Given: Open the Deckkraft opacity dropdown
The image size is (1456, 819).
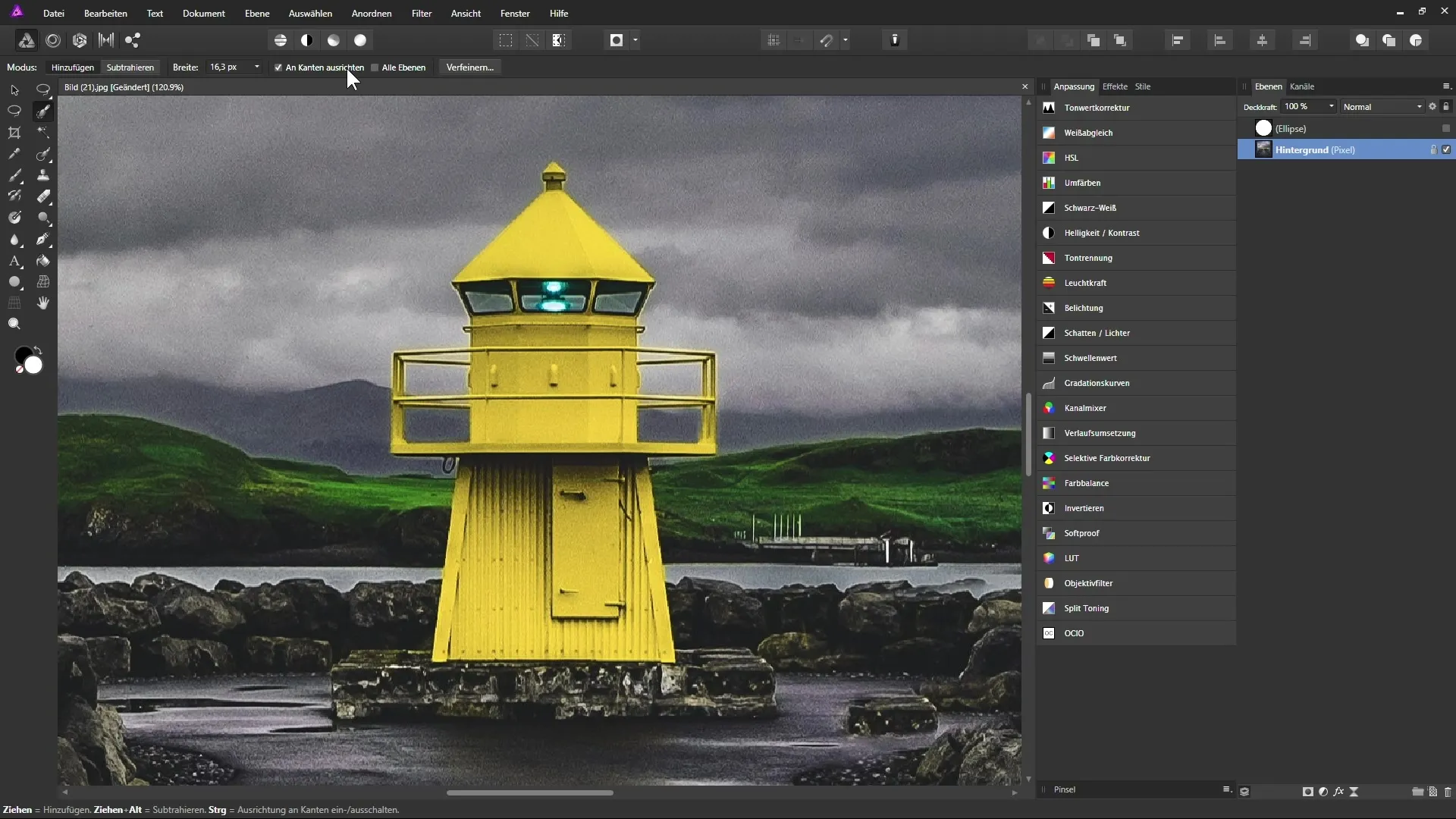Looking at the screenshot, I should [x=1331, y=107].
